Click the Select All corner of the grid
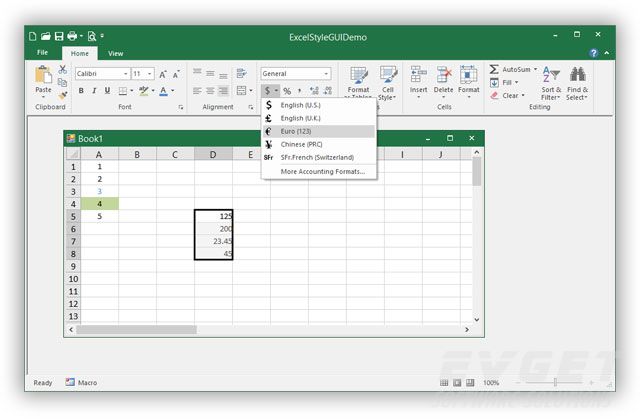The image size is (640, 420). pos(73,154)
